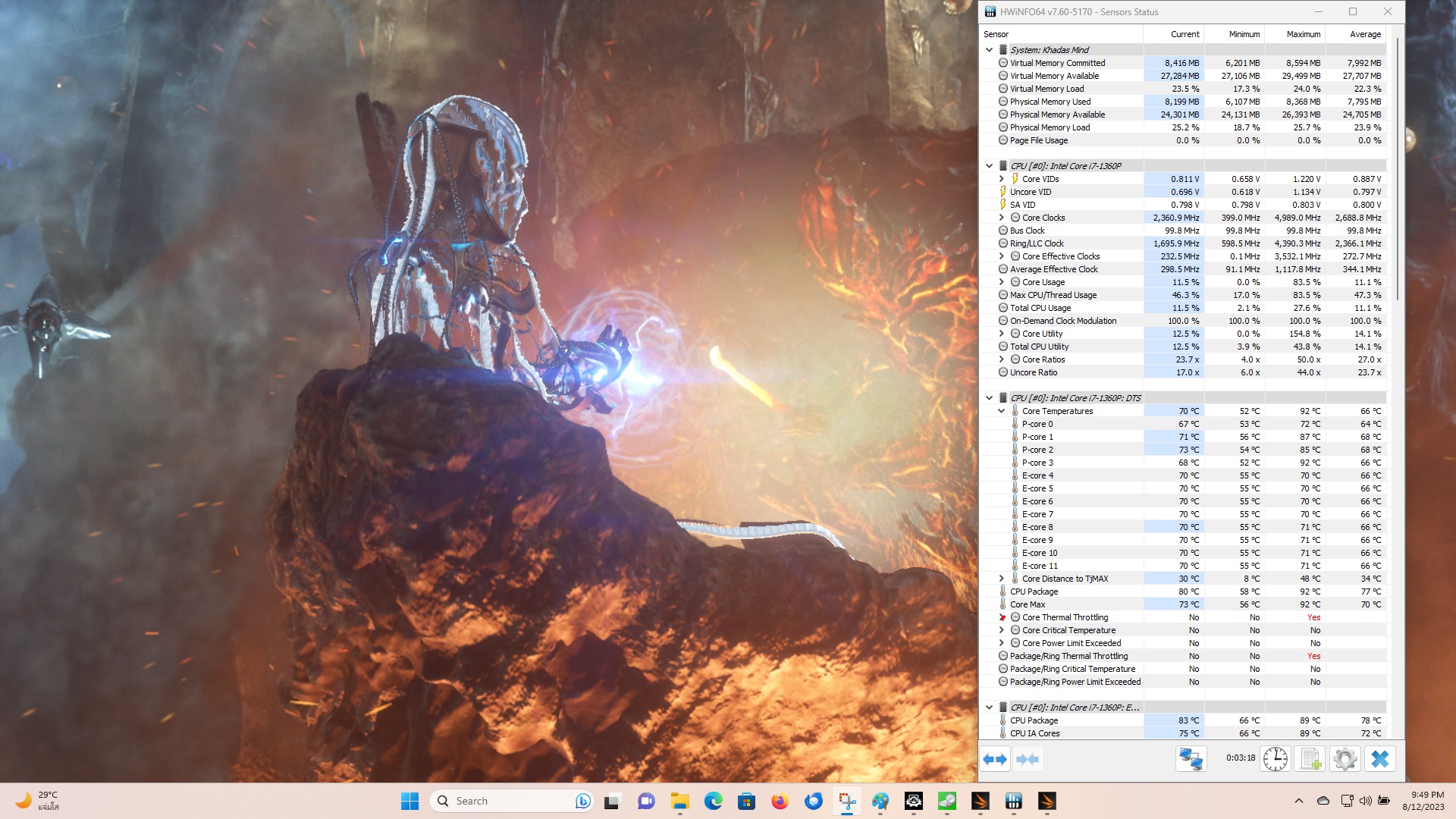Select the Page File Usage row
The height and width of the screenshot is (819, 1456).
[1183, 140]
